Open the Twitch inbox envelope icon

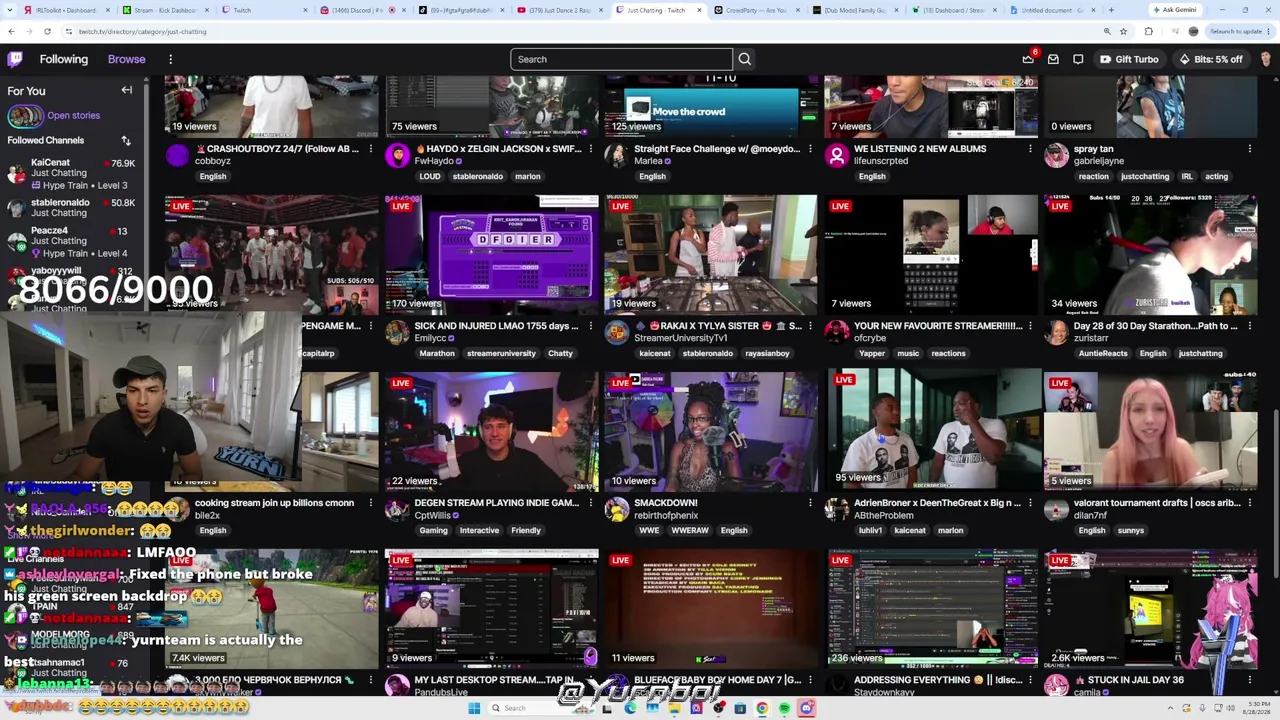[1053, 59]
